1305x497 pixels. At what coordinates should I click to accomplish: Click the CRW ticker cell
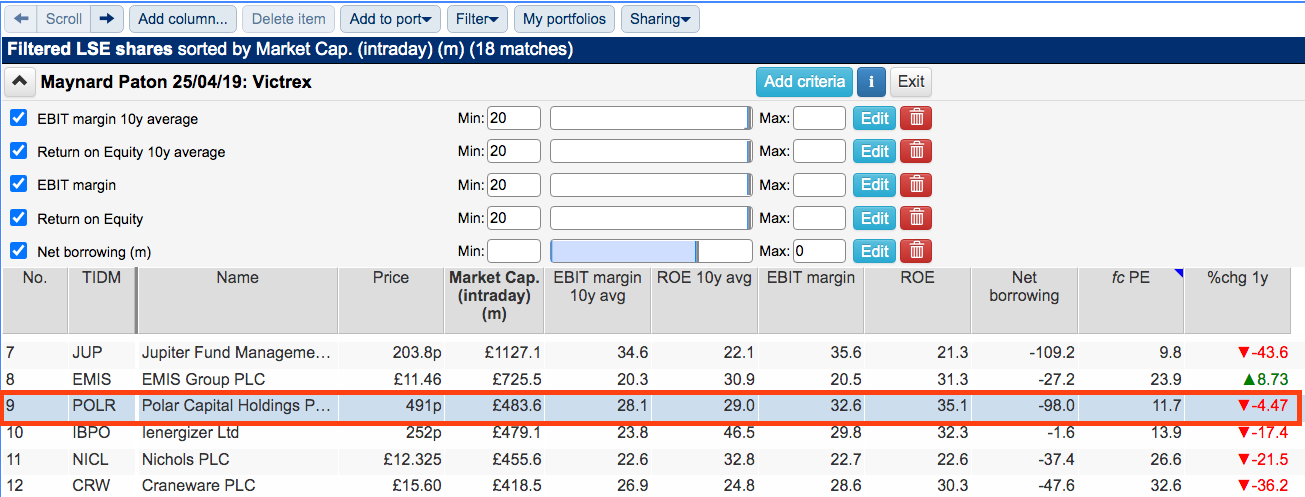90,485
